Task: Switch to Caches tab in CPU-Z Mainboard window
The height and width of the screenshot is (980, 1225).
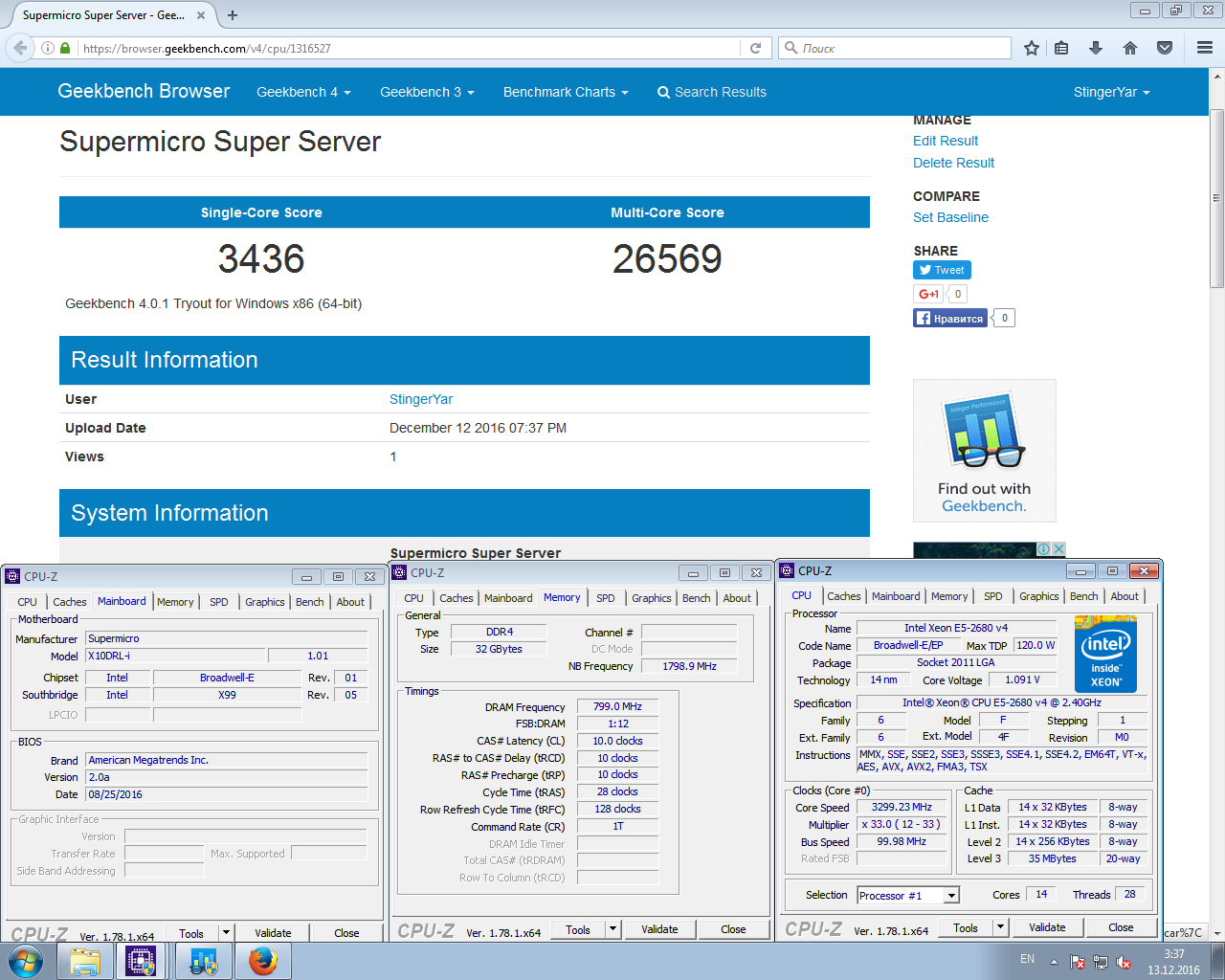Action: (x=69, y=602)
